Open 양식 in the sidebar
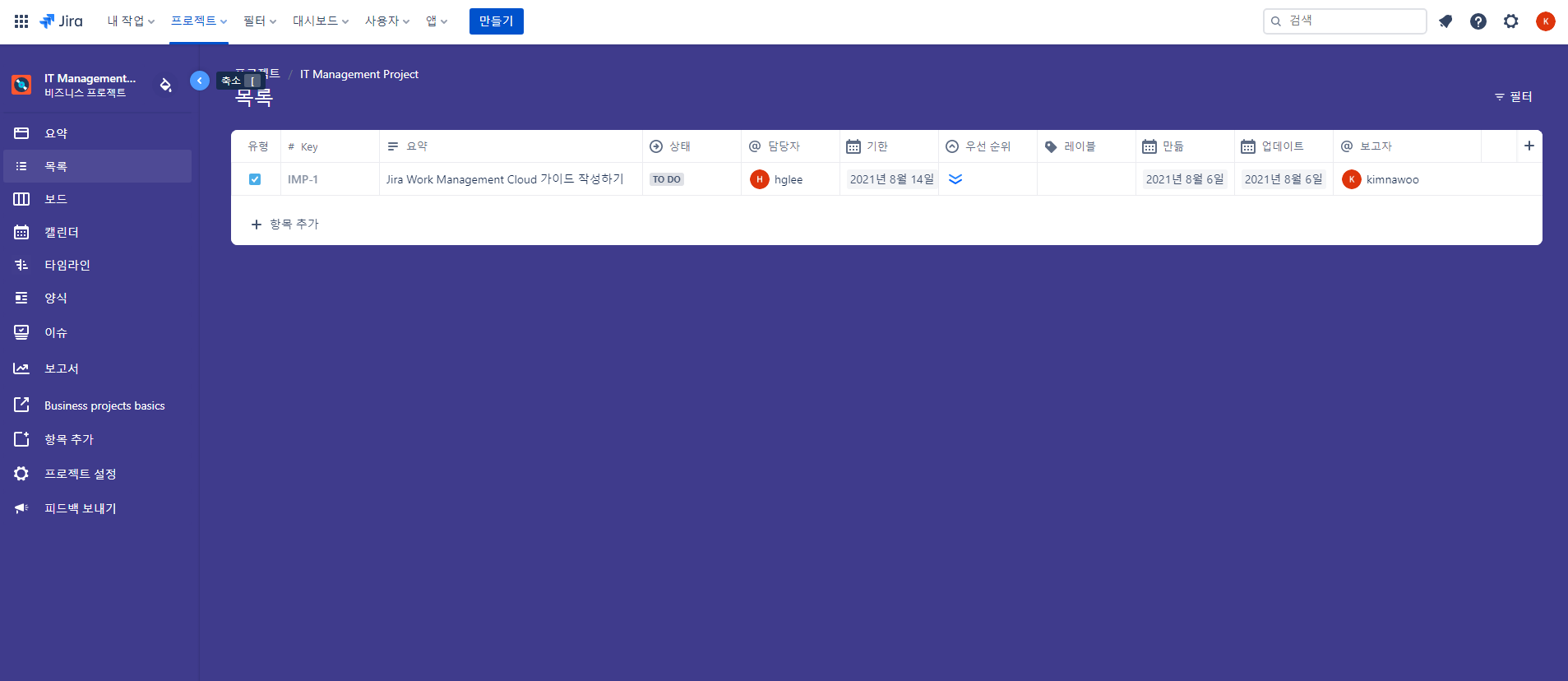 (98, 298)
